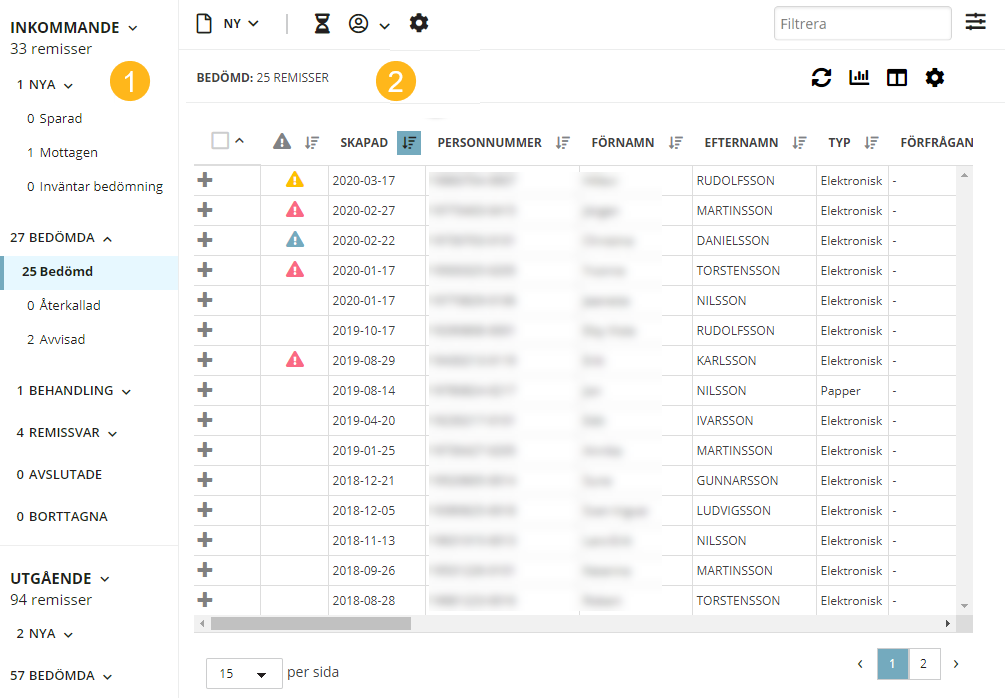This screenshot has width=1008, height=698.
Task: Click the filter sliders icon beside Filtrera
Action: coord(975,23)
